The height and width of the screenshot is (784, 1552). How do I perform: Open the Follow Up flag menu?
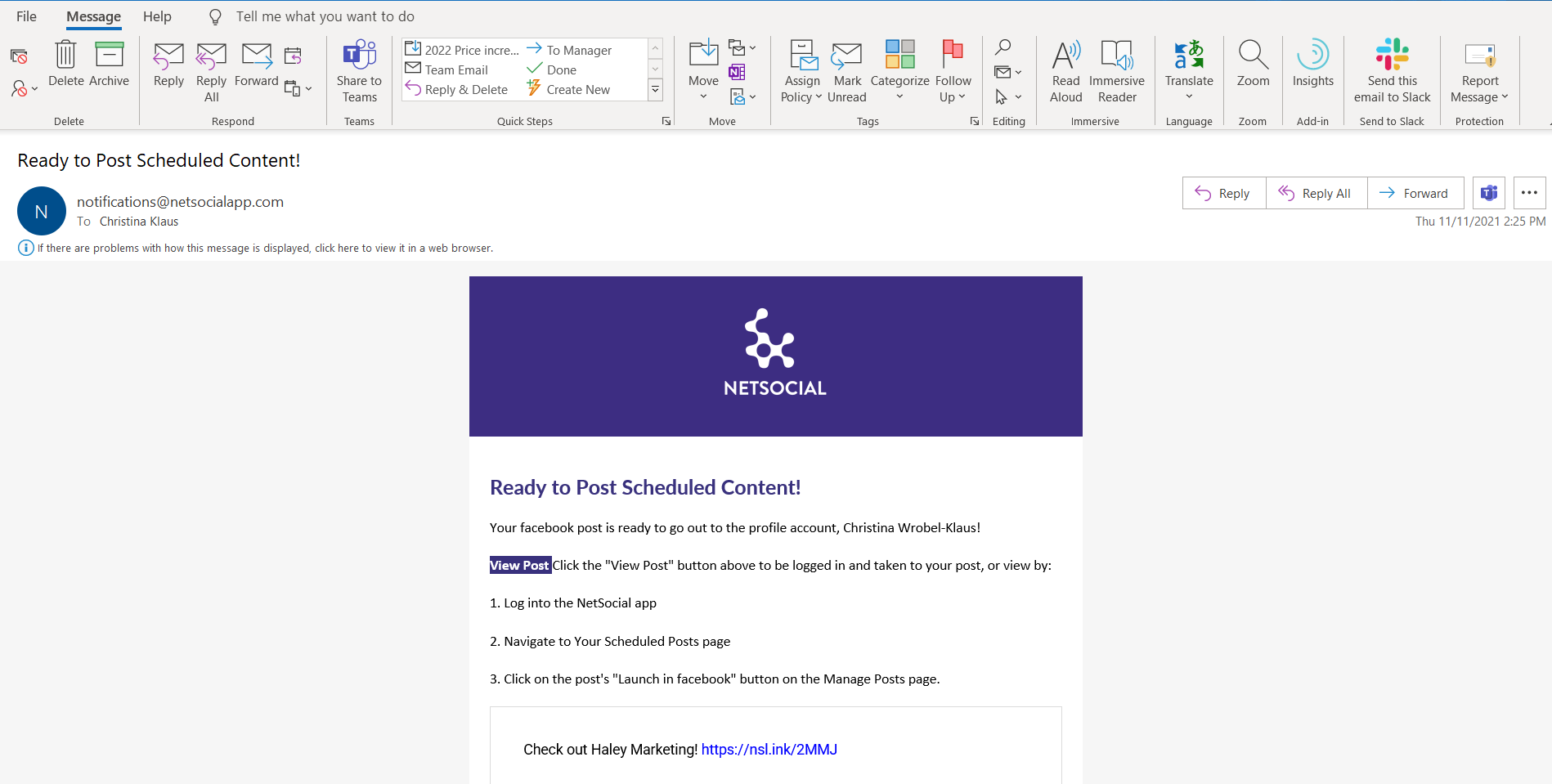(x=953, y=72)
